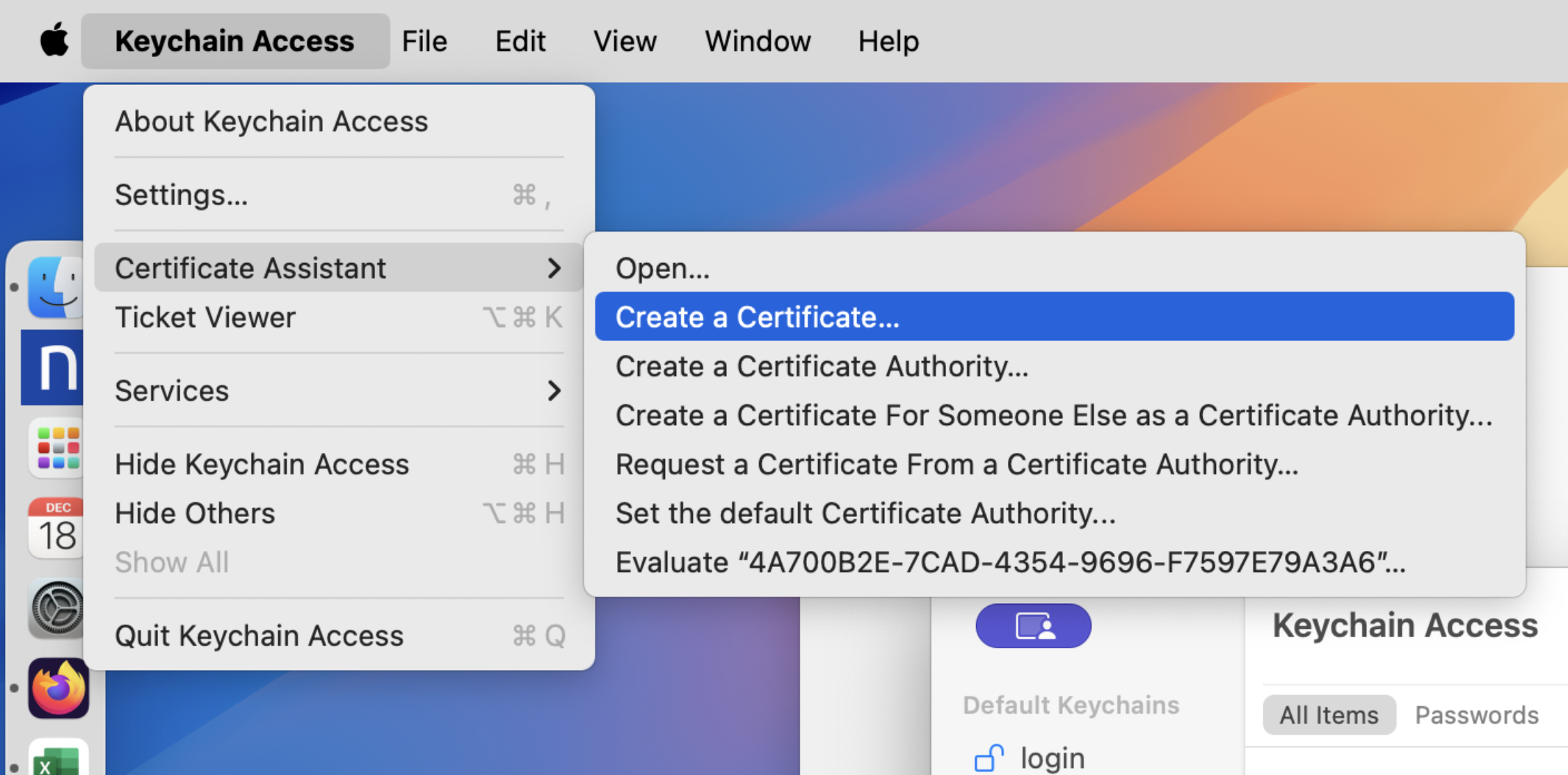
Task: Click the purple ID card icon button
Action: coord(1033,625)
